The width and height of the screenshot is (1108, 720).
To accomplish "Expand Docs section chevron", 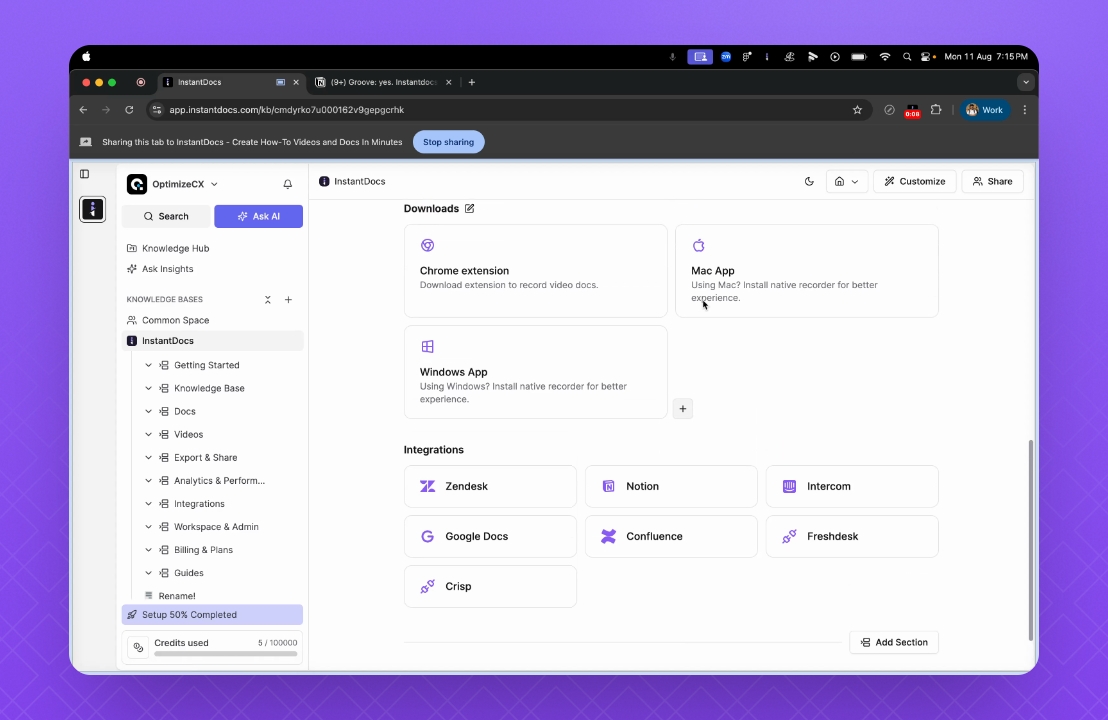I will tap(148, 411).
